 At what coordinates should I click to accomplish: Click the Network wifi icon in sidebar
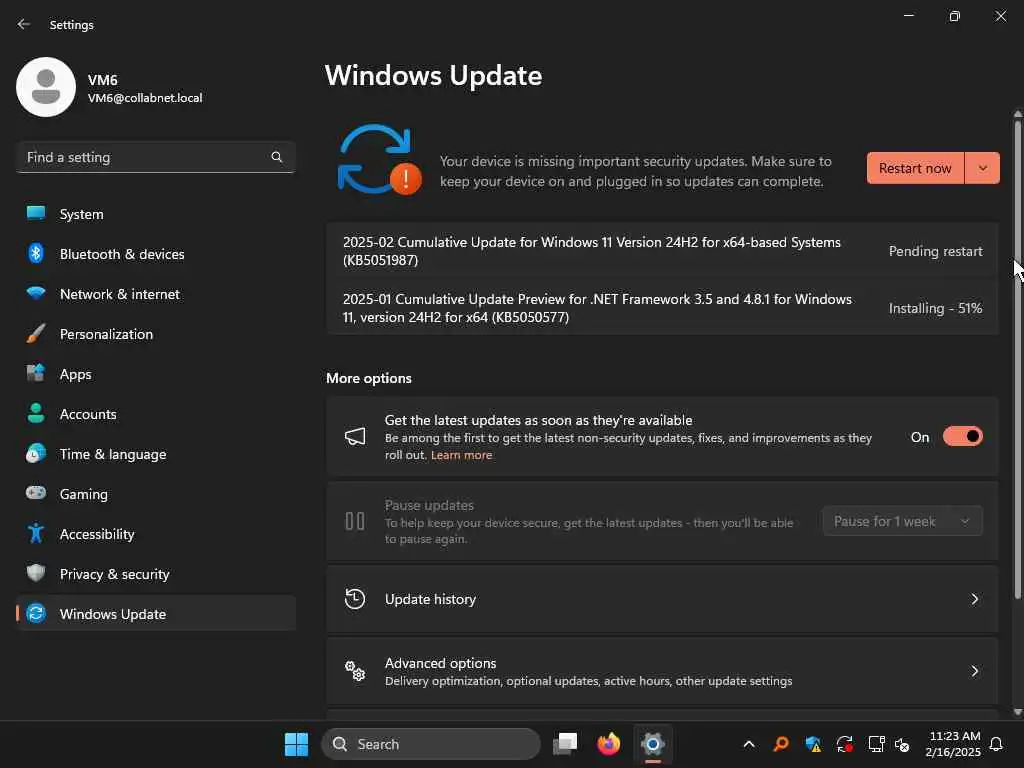(x=36, y=293)
